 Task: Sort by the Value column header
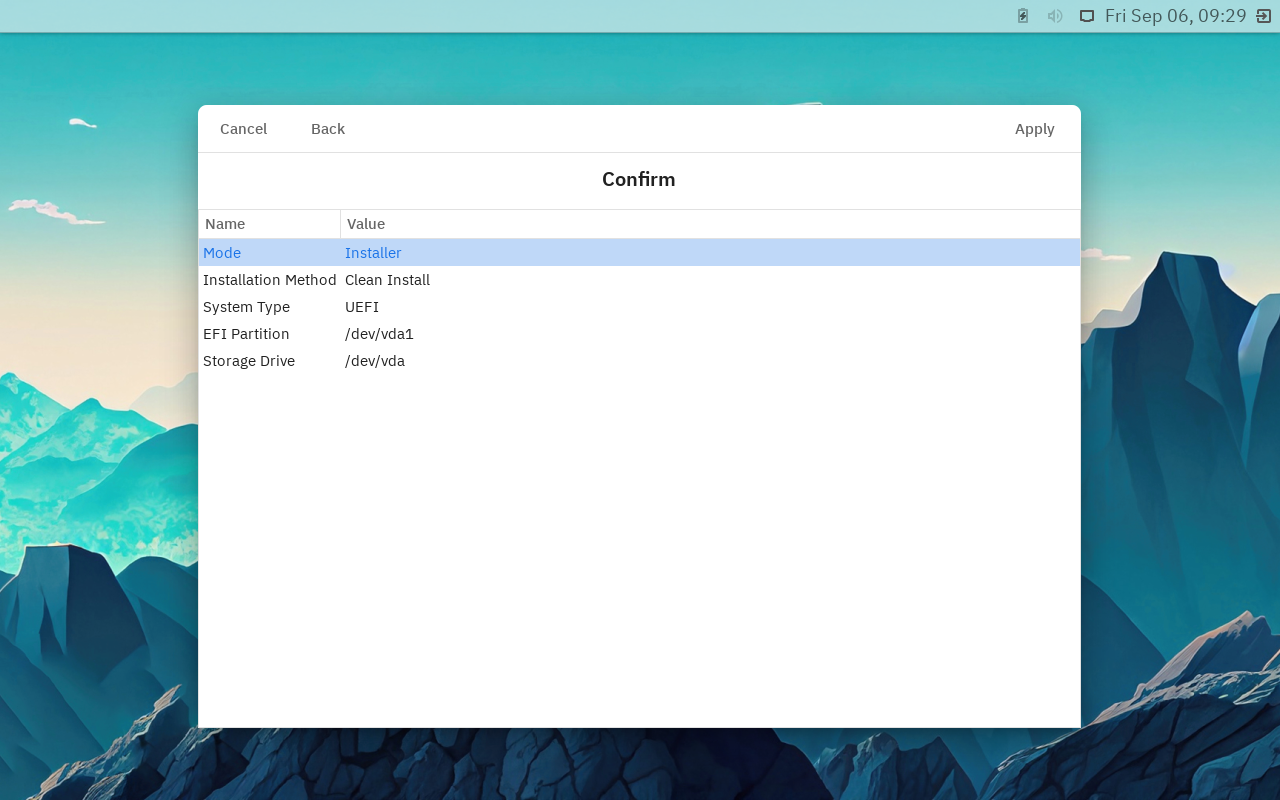(x=710, y=224)
